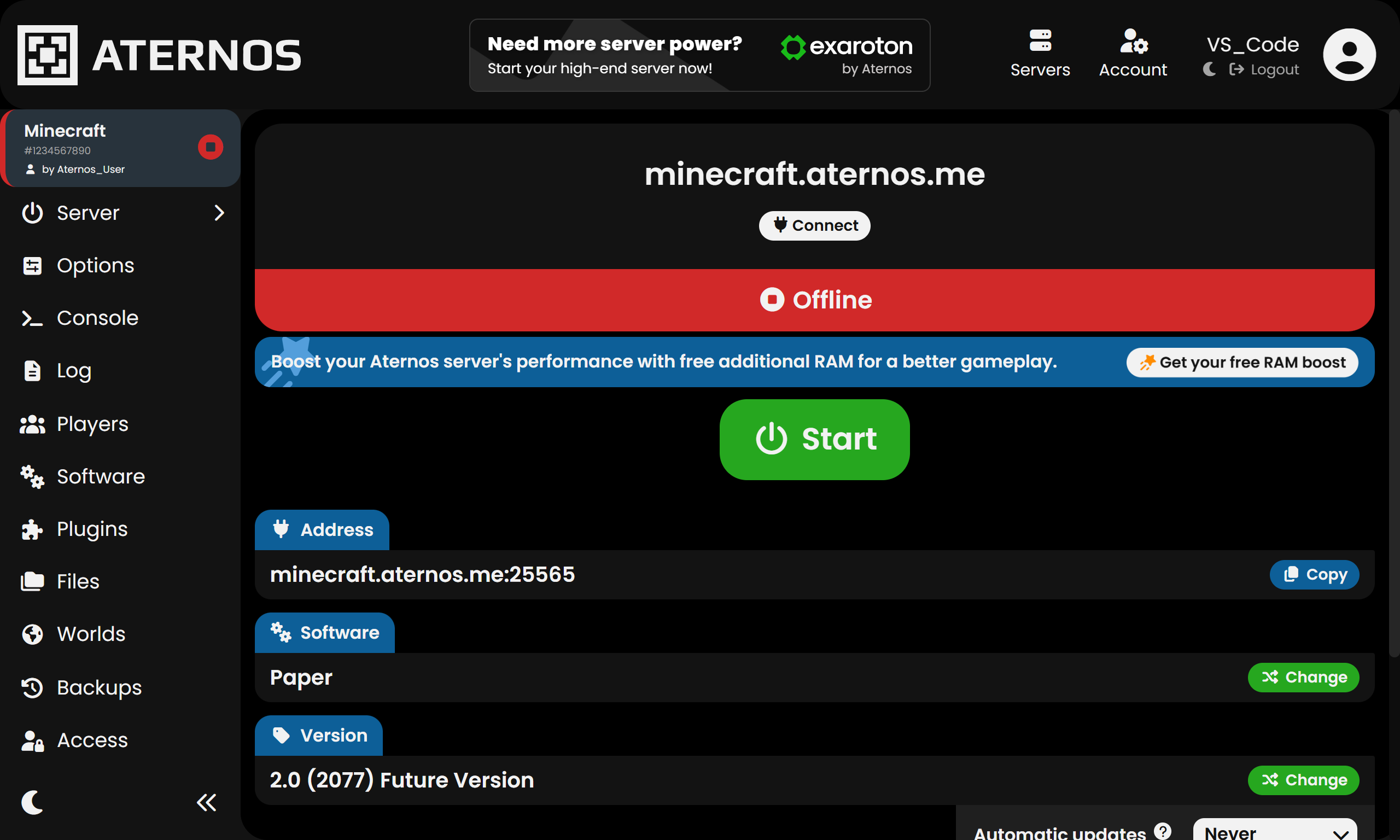The image size is (1400, 840).
Task: Click the Plugins puzzle icon
Action: pyautogui.click(x=32, y=529)
